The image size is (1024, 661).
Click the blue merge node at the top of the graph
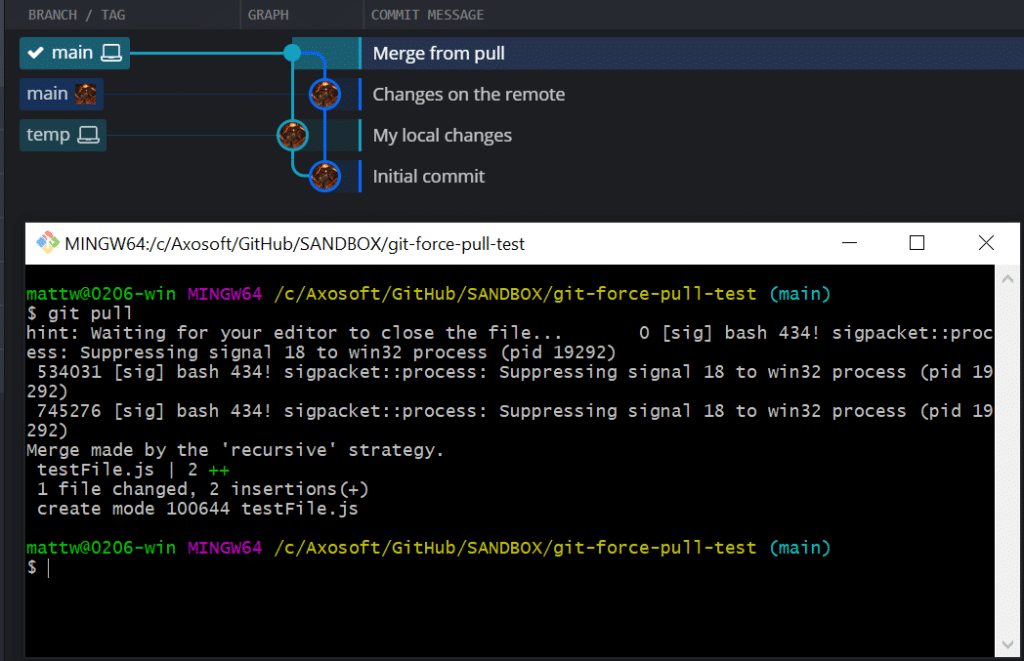tap(292, 52)
